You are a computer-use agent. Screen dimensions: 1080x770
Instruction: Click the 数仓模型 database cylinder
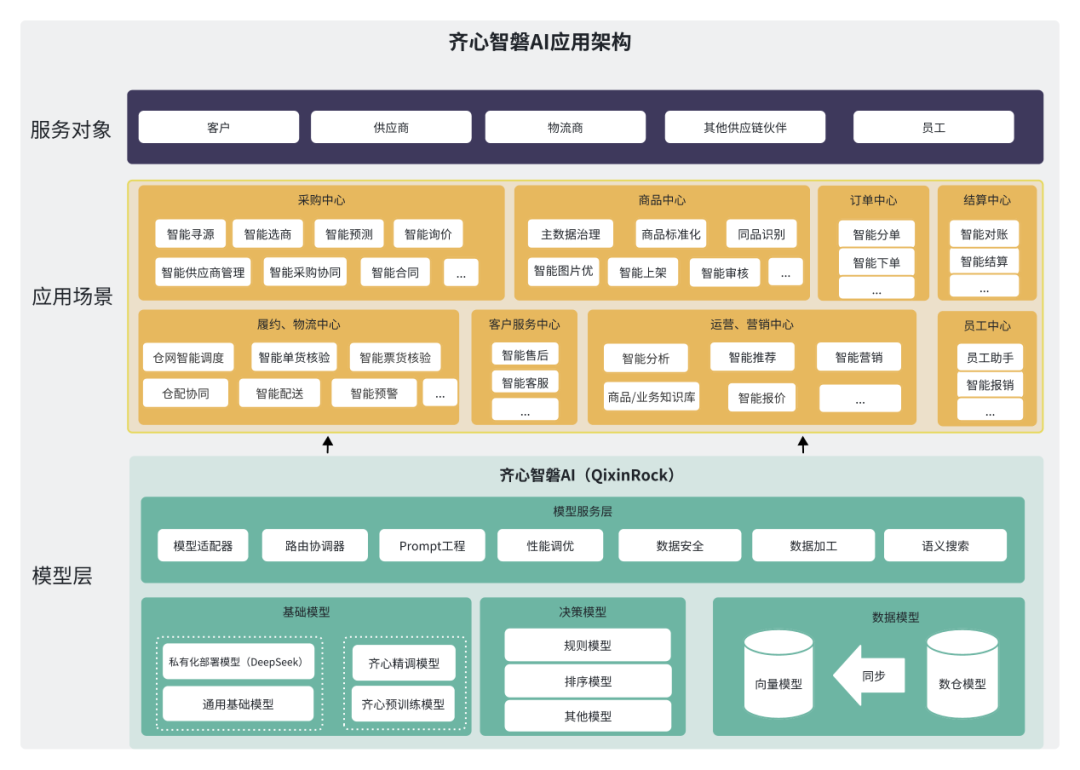(962, 674)
